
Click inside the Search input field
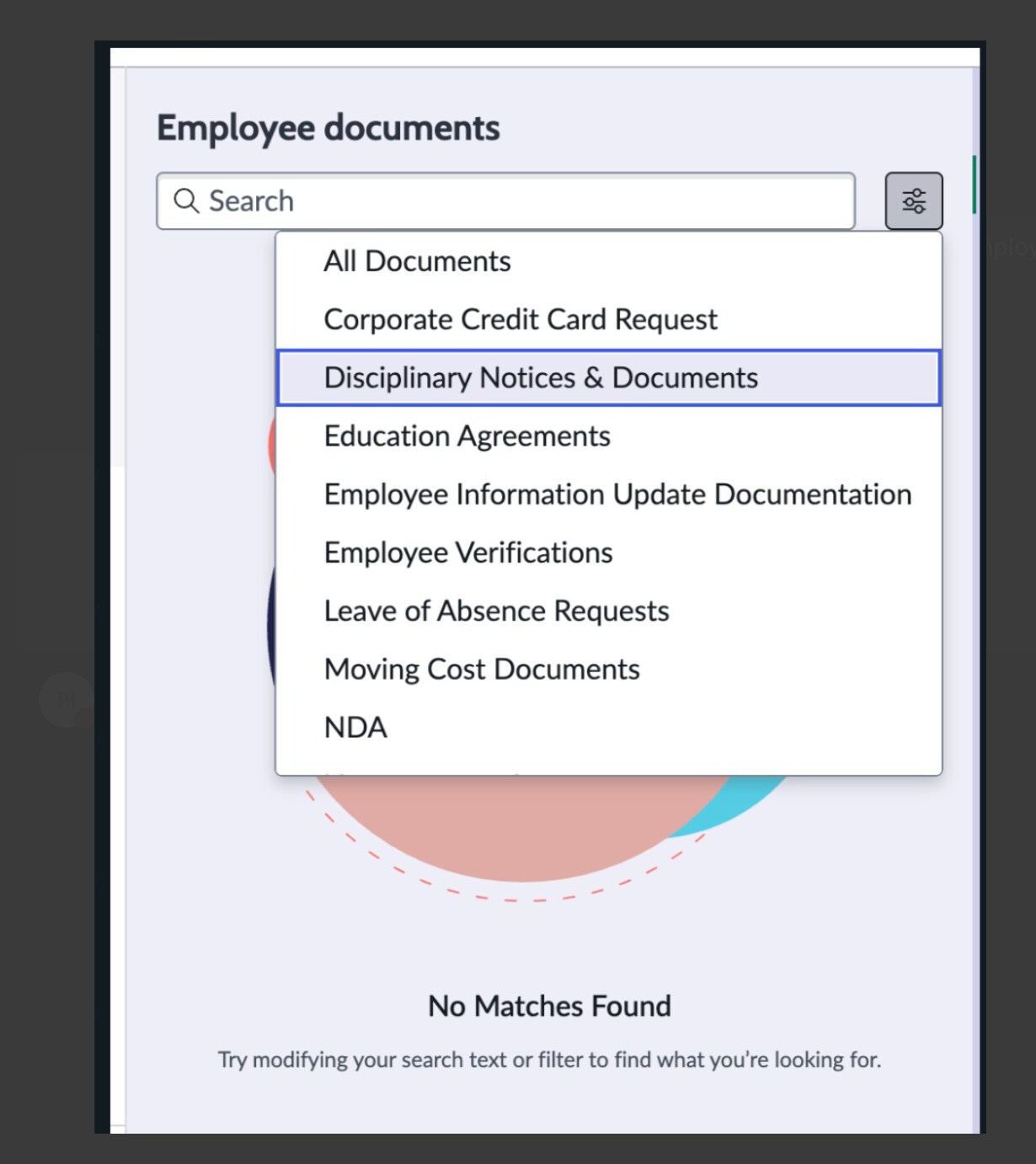click(505, 201)
